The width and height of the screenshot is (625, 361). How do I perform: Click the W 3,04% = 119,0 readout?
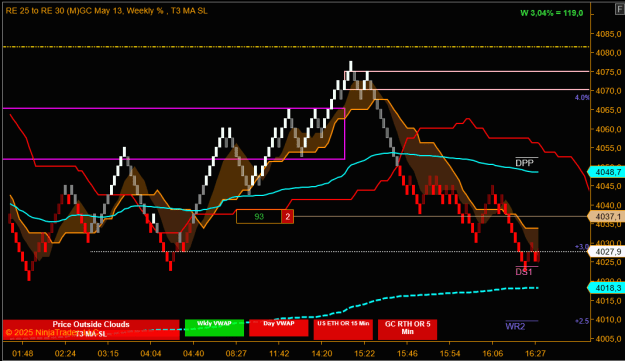pyautogui.click(x=552, y=13)
